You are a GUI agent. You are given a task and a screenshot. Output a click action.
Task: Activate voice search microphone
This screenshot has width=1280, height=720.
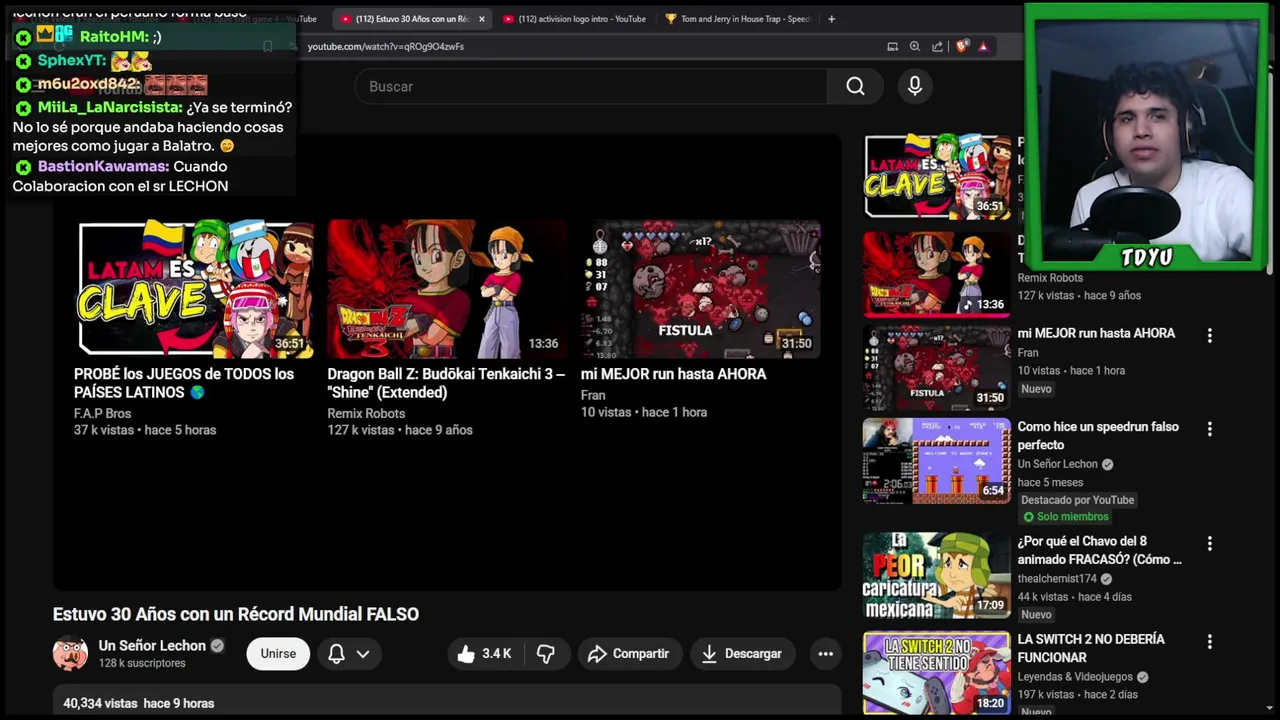914,87
